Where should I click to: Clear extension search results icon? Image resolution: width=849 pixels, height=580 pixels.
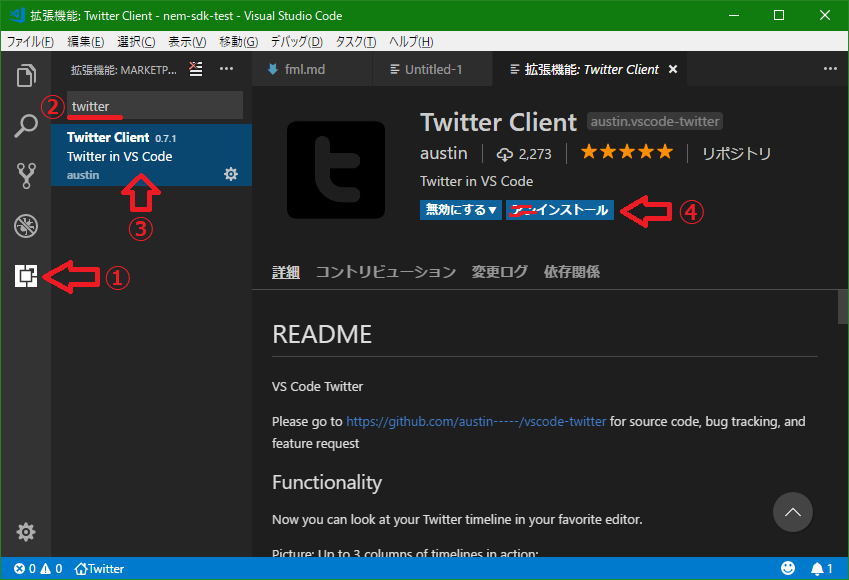(x=195, y=69)
